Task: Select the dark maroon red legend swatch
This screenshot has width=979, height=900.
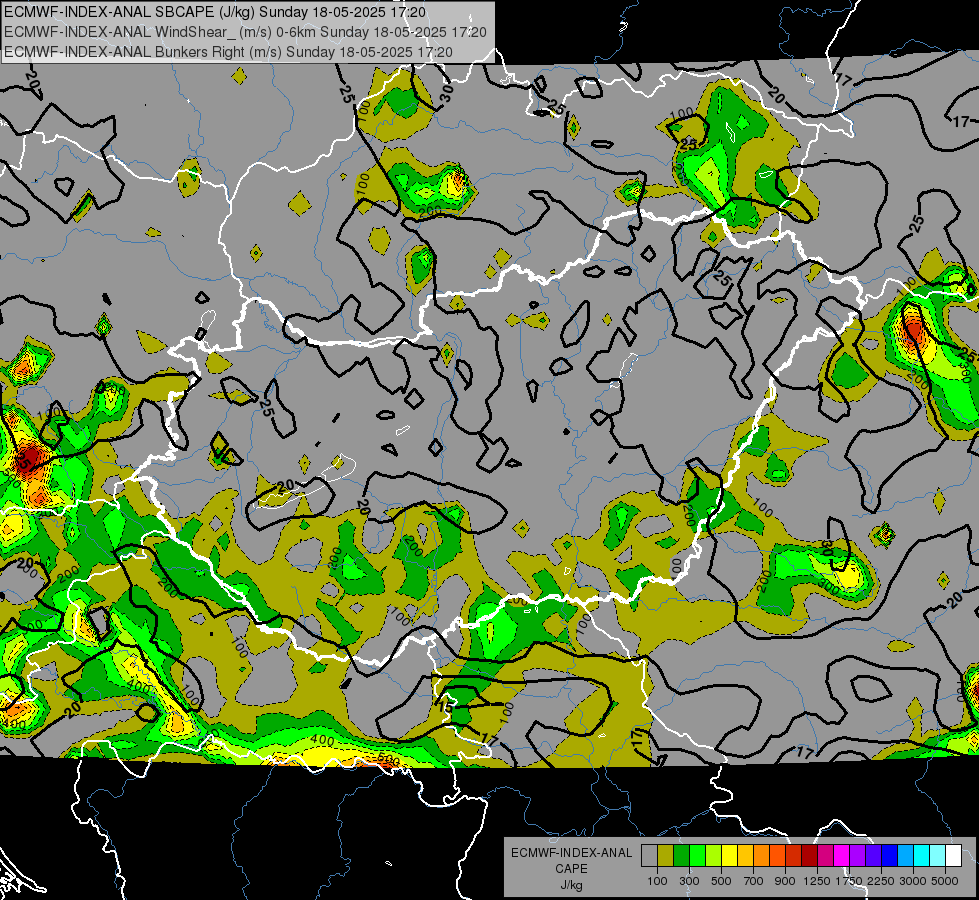Action: pos(809,856)
